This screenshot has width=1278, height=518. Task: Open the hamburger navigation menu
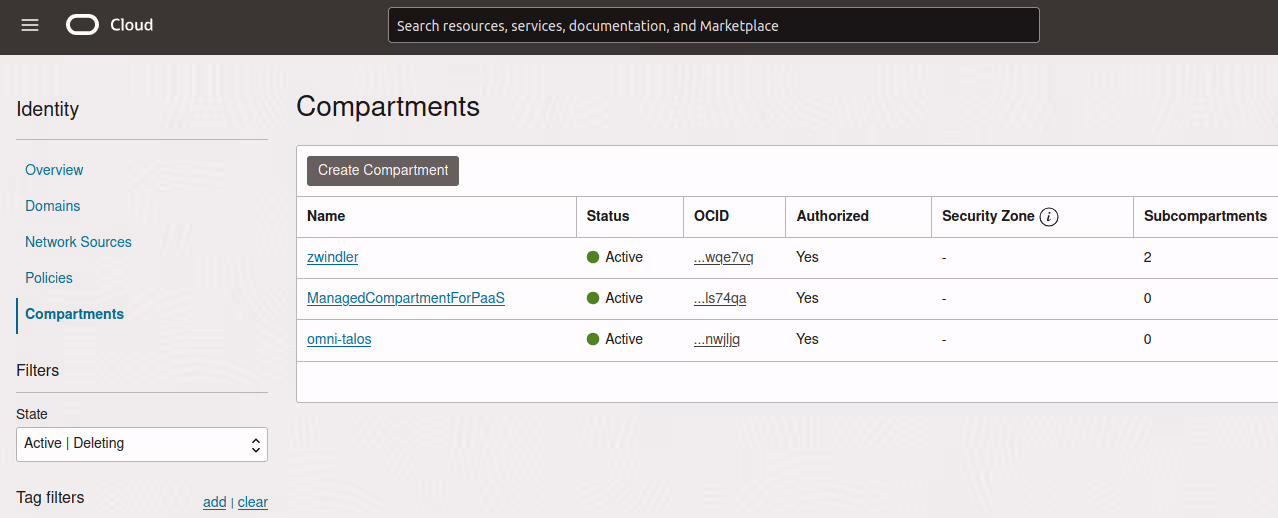coord(30,25)
